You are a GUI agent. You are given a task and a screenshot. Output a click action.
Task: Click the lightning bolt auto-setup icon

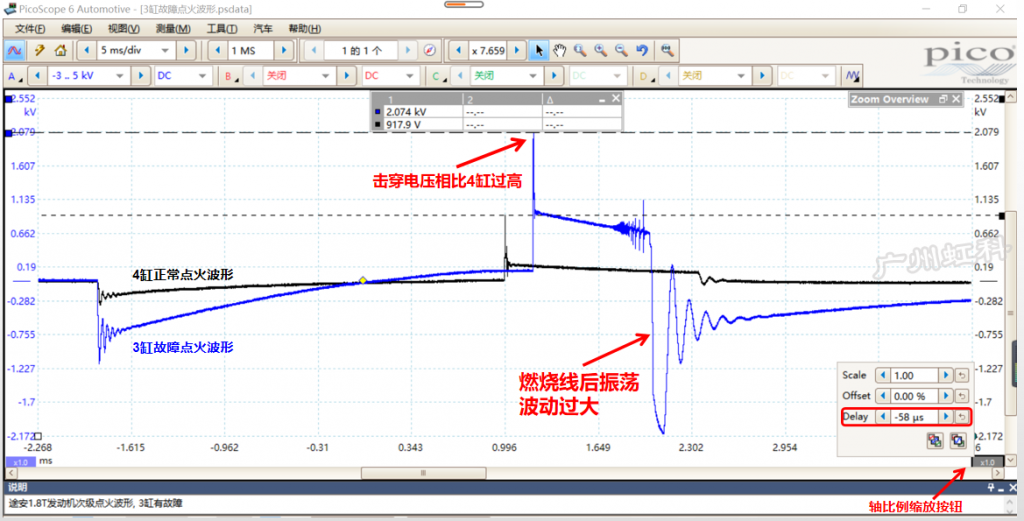[x=39, y=50]
